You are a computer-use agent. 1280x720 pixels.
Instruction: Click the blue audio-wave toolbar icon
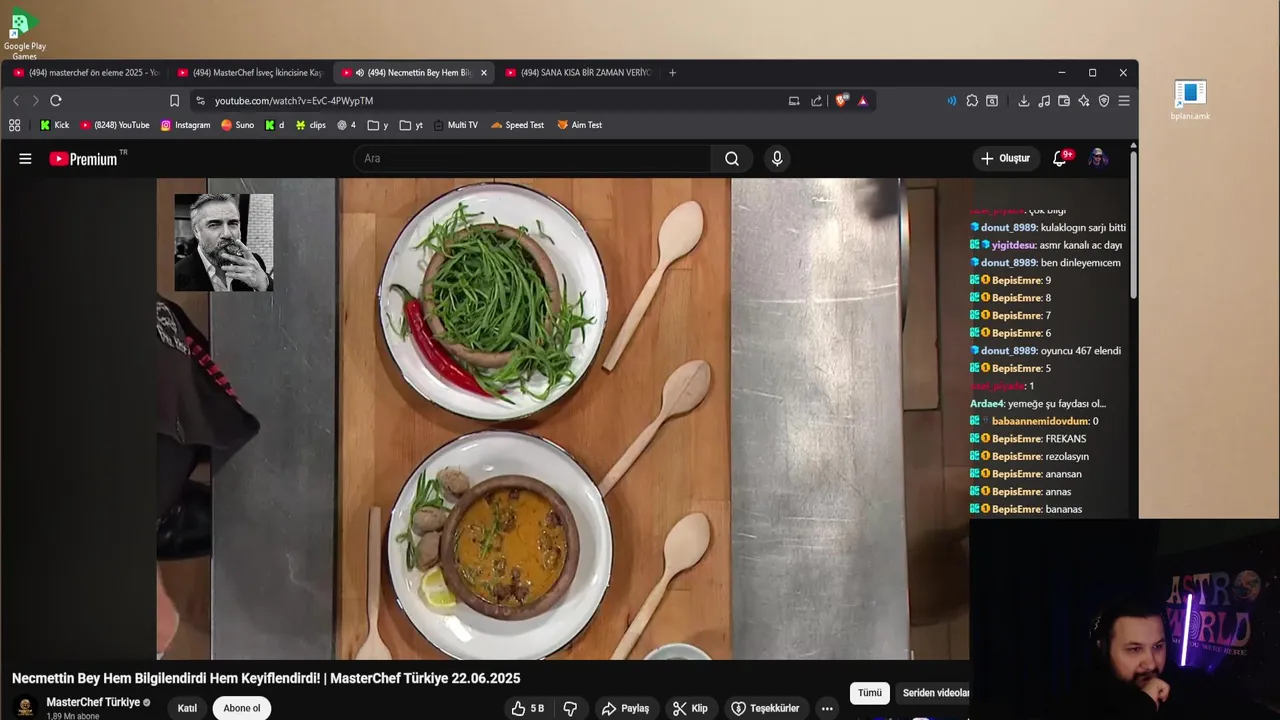click(952, 100)
